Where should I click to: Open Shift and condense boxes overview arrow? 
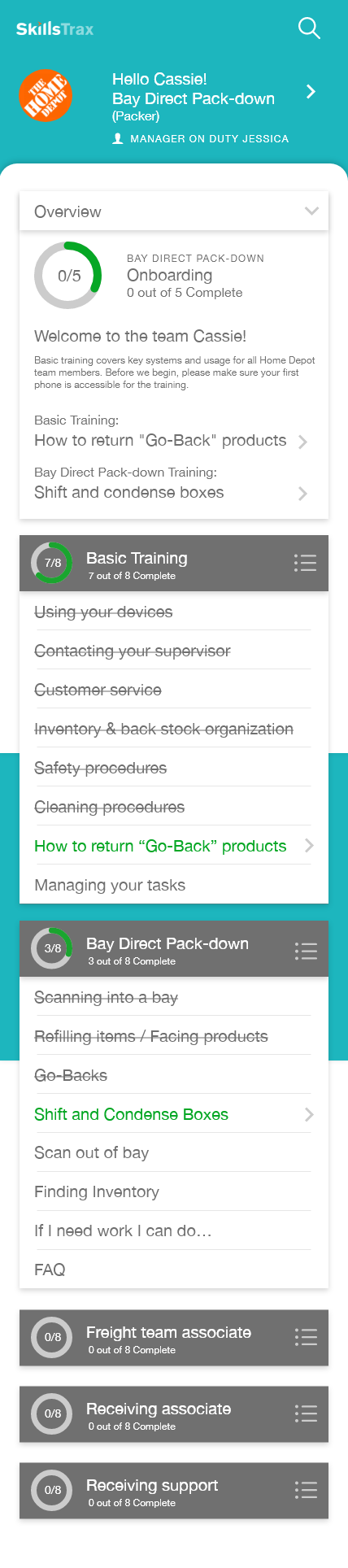(x=302, y=493)
